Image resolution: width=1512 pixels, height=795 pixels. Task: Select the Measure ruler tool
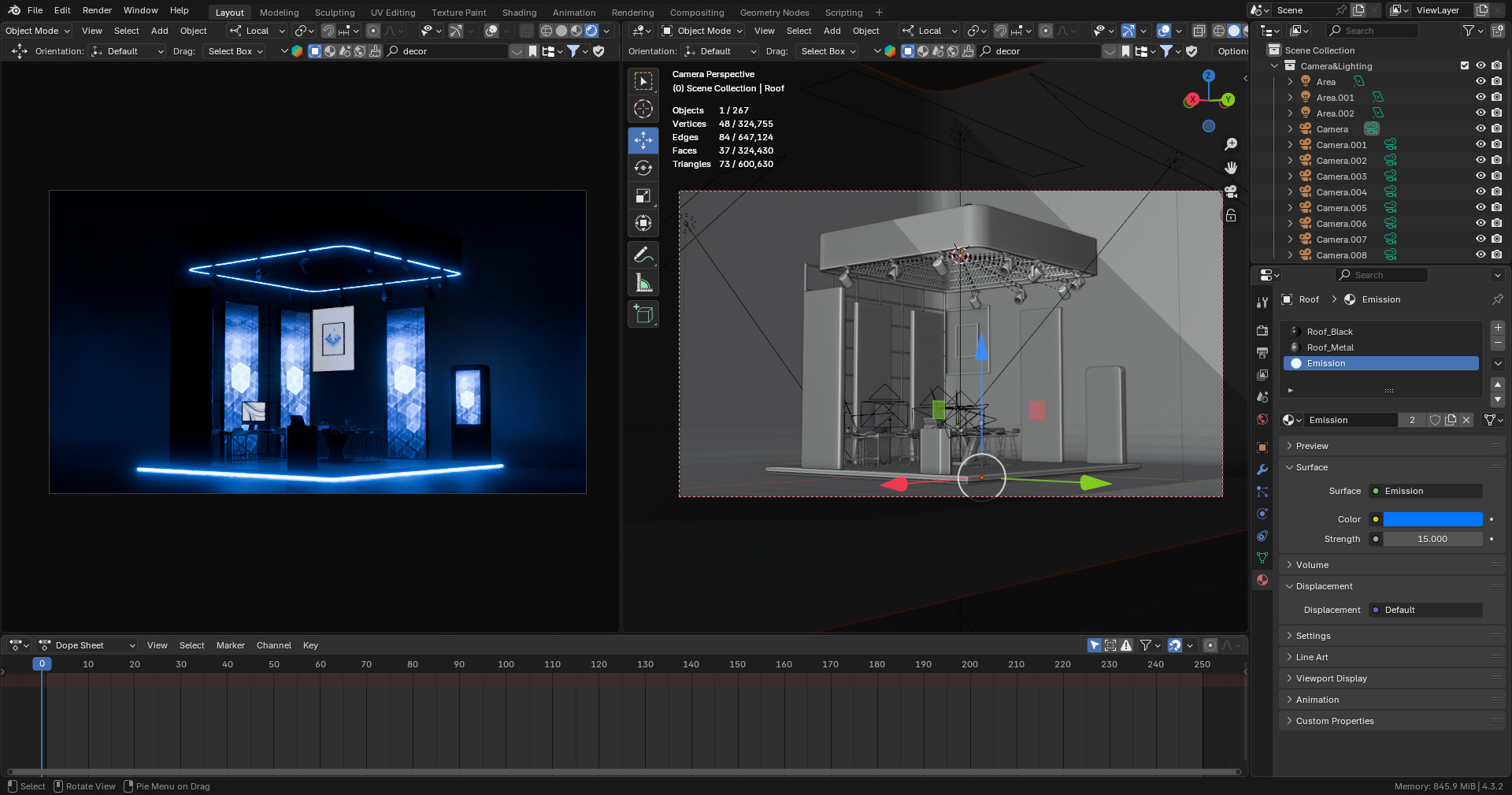(x=643, y=283)
